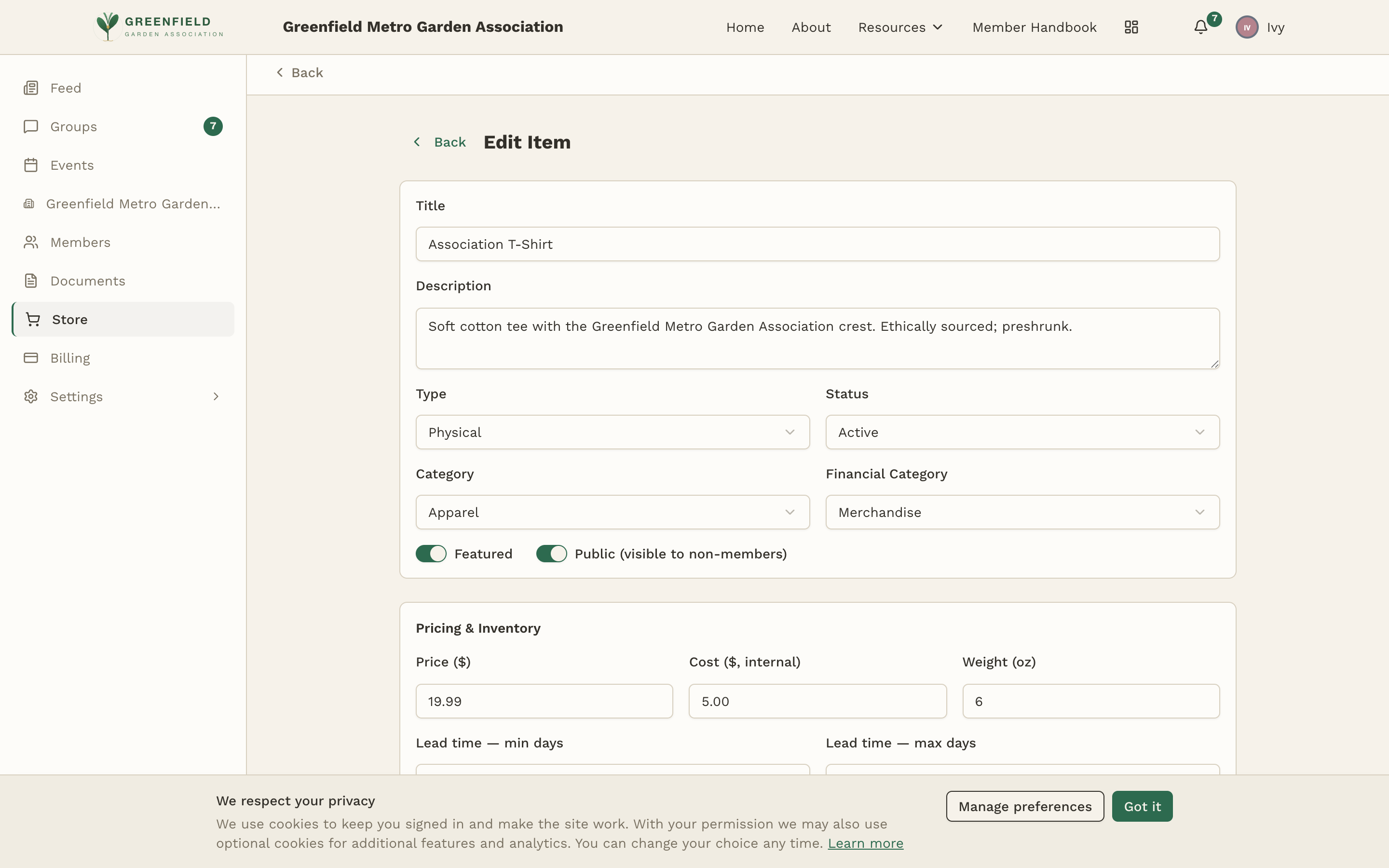Open notifications bell icon

pos(1200,27)
